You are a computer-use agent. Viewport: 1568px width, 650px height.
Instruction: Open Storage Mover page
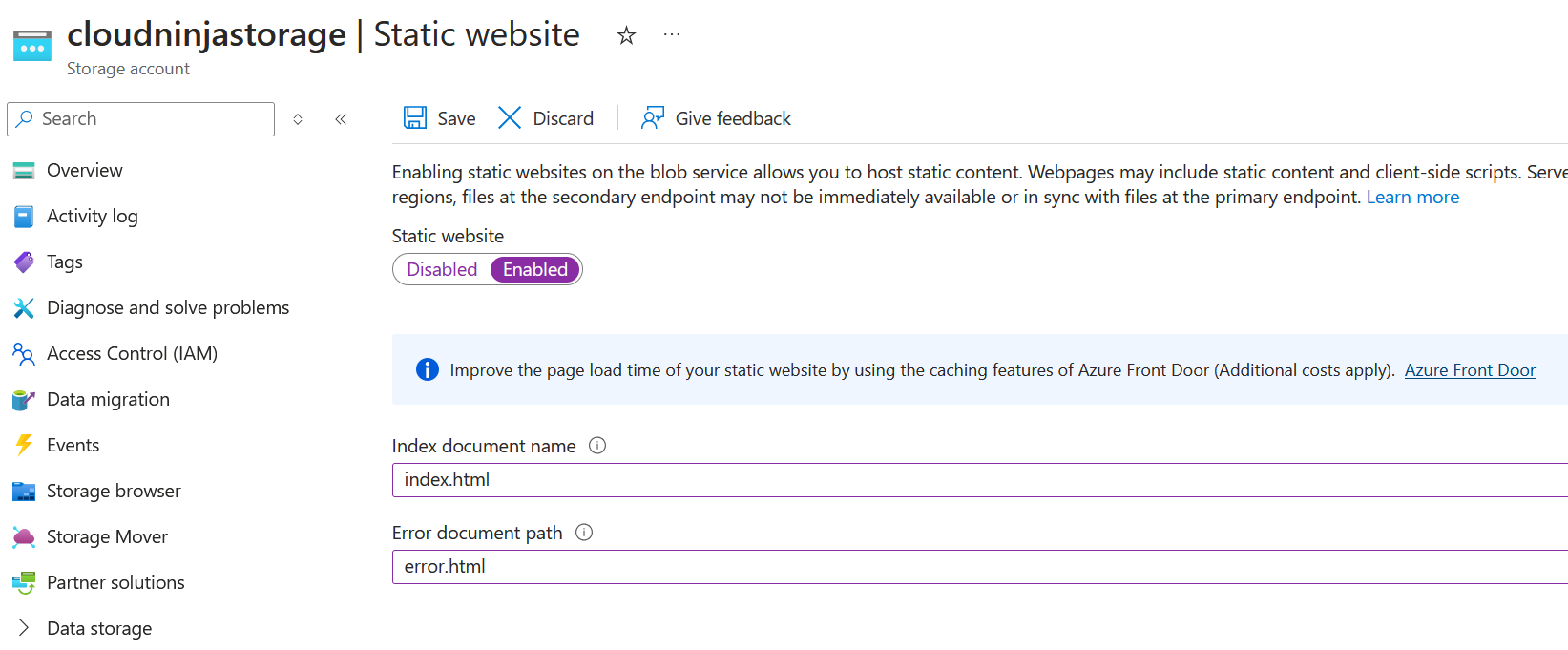click(x=107, y=536)
